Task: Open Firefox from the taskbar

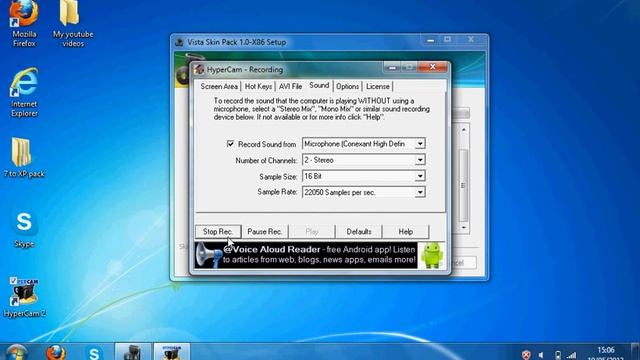Action: click(56, 353)
